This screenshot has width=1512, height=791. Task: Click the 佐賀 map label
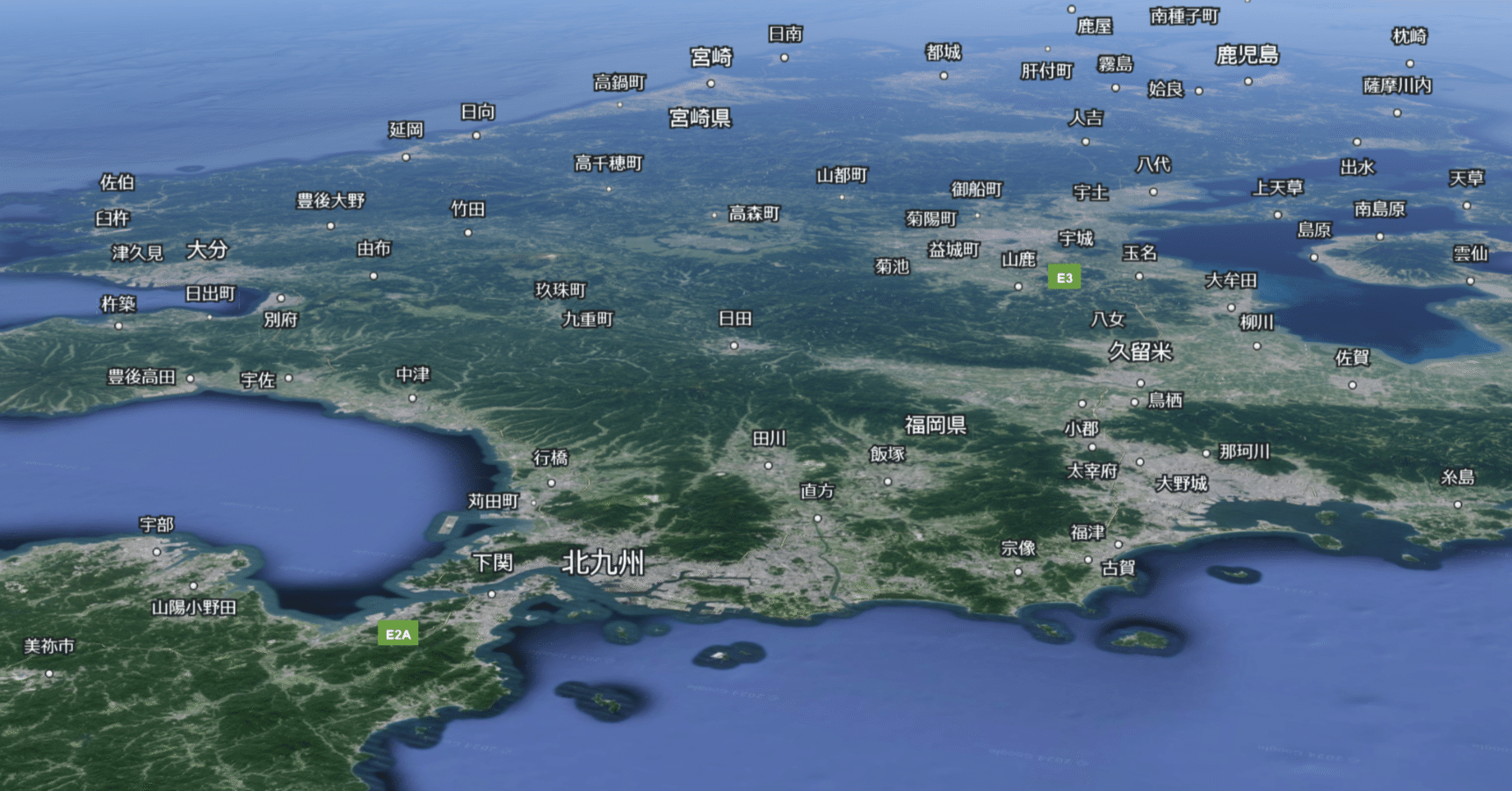[x=1352, y=358]
